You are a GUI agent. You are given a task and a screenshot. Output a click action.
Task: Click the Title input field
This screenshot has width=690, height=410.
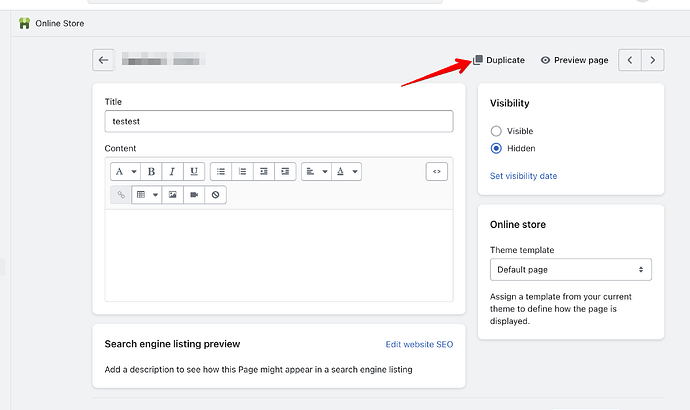[x=278, y=121]
